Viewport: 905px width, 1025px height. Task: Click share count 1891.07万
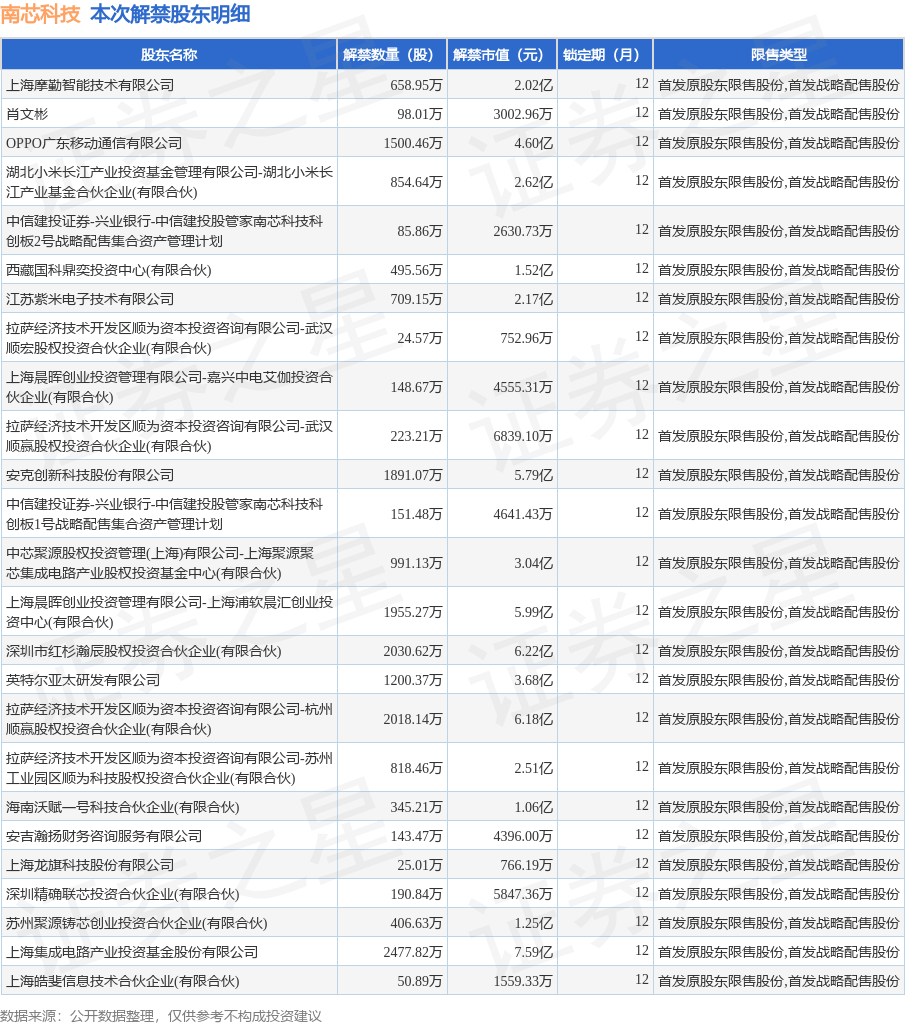pyautogui.click(x=413, y=475)
